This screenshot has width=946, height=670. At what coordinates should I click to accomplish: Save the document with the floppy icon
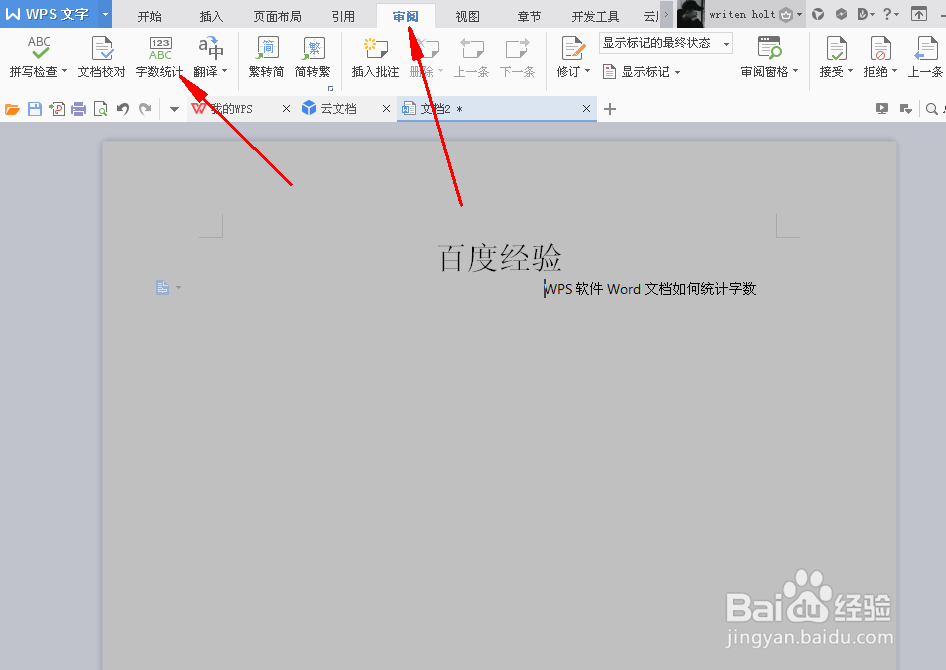(35, 109)
